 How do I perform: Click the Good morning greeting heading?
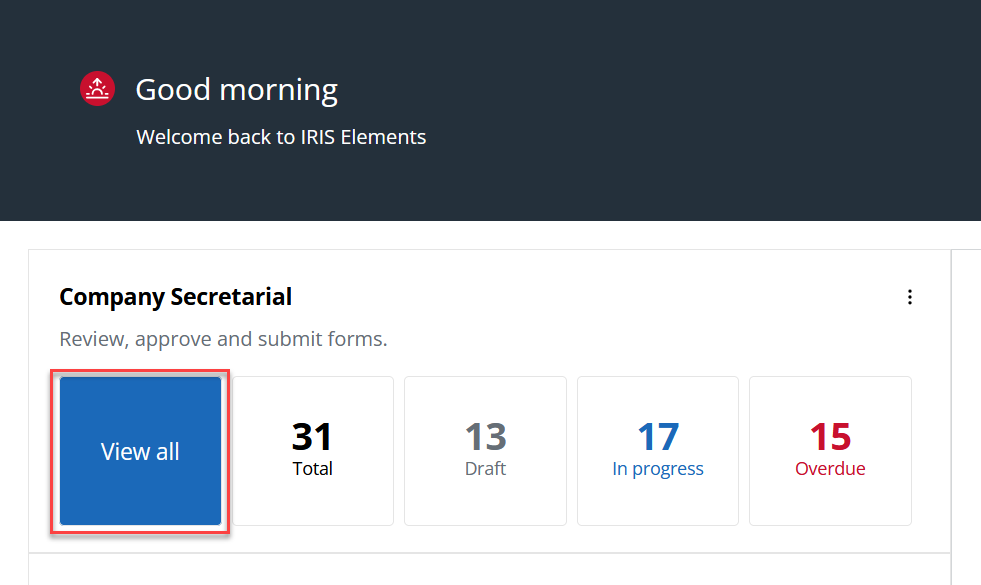[x=236, y=90]
